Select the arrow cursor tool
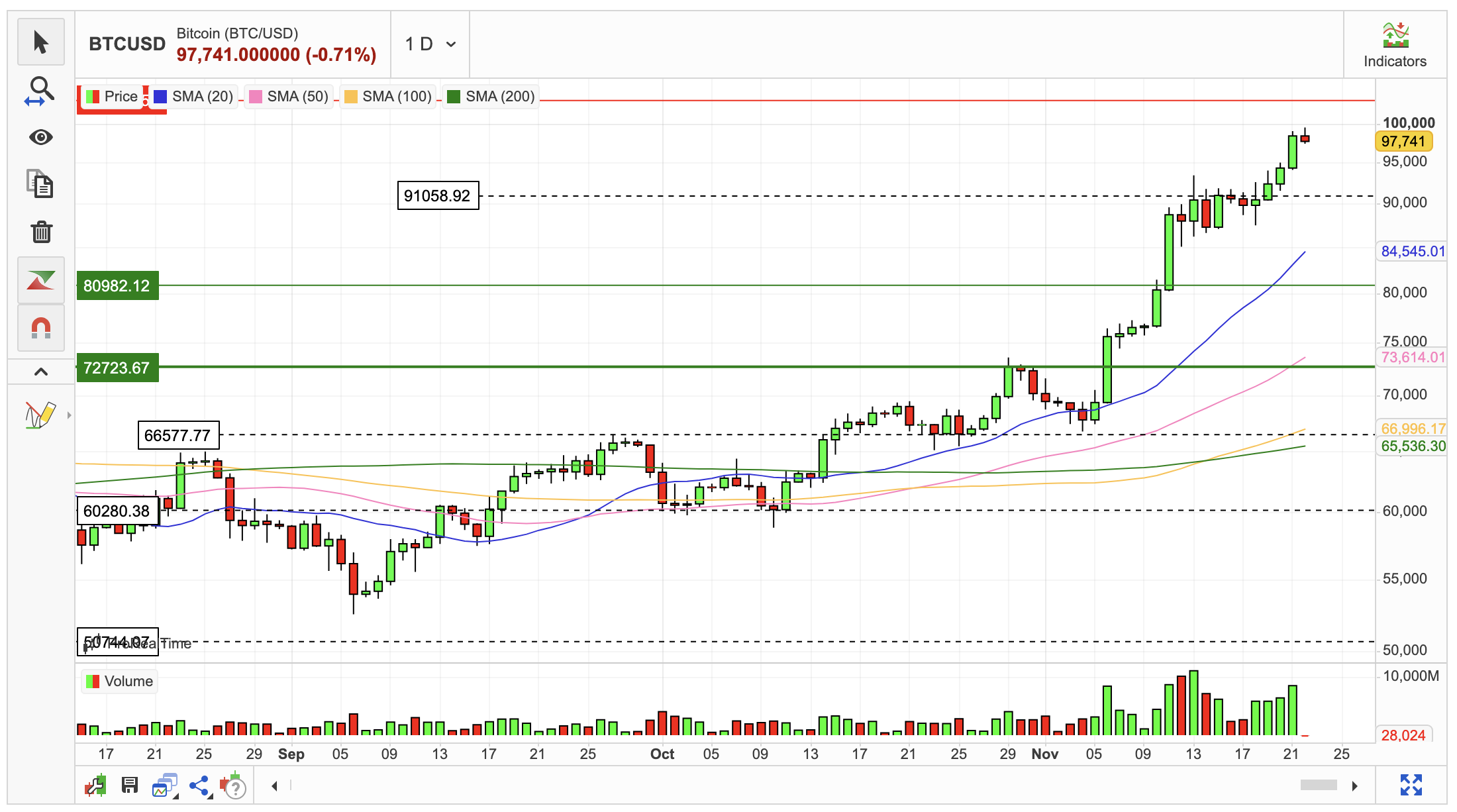 tap(41, 42)
